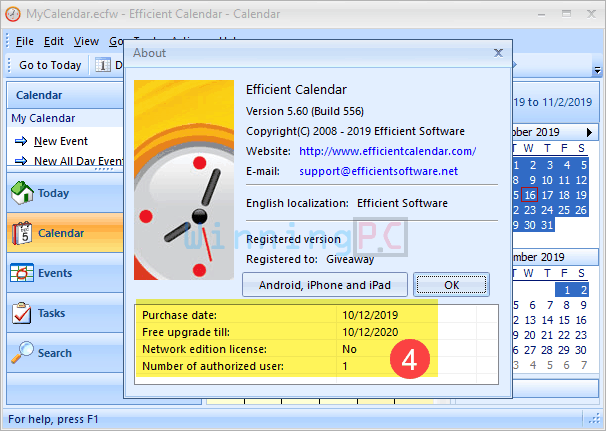
Task: Select October 16 in mini calendar
Action: pos(529,195)
